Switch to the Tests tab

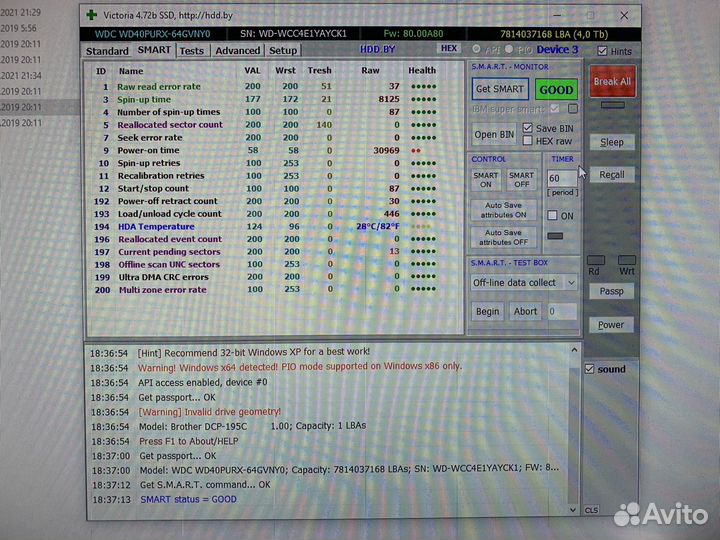191,50
